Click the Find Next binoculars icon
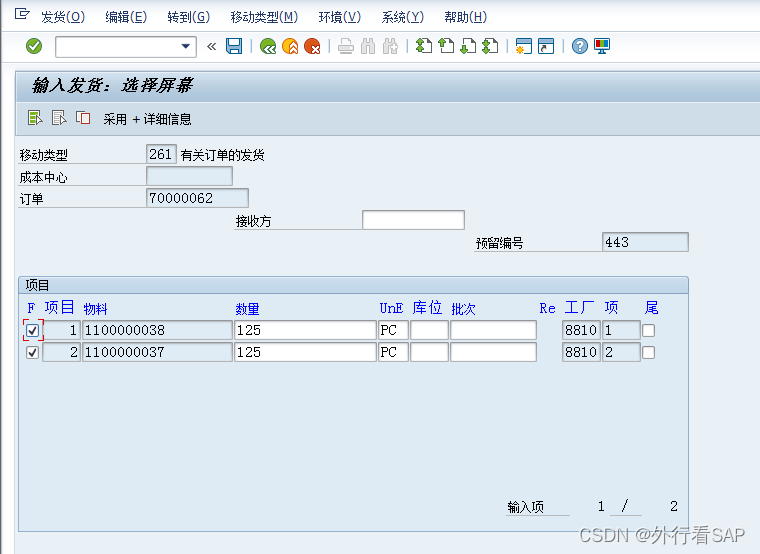 (x=390, y=47)
